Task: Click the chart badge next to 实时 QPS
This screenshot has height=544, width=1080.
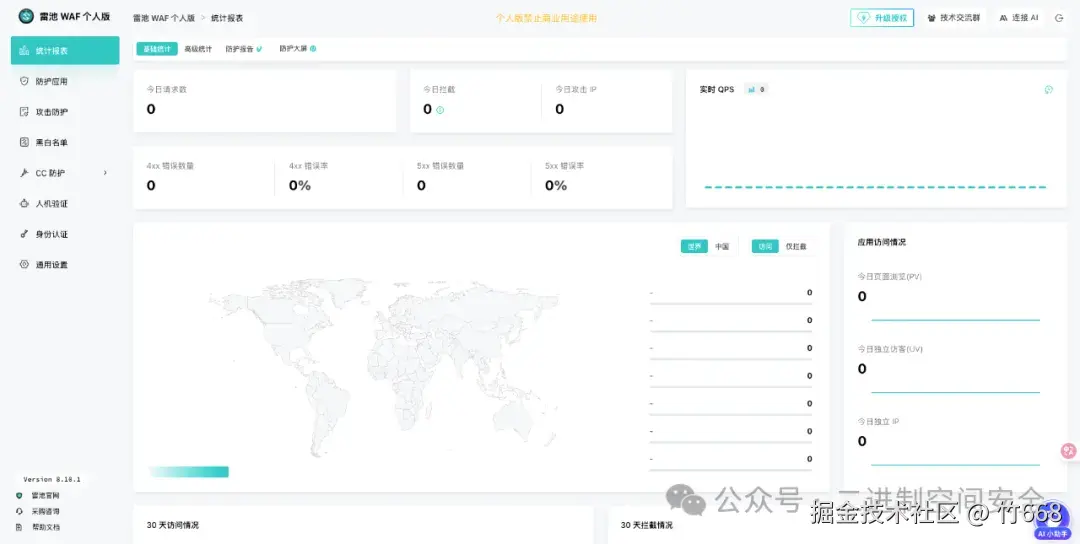Action: coord(756,90)
